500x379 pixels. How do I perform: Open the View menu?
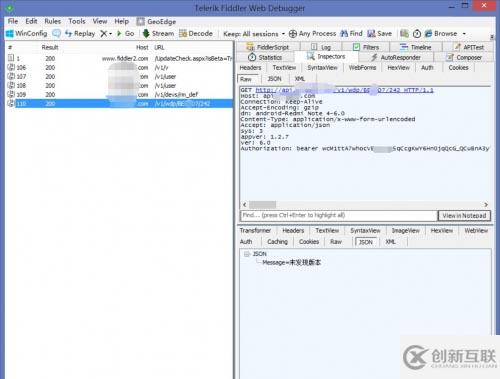tap(100, 21)
